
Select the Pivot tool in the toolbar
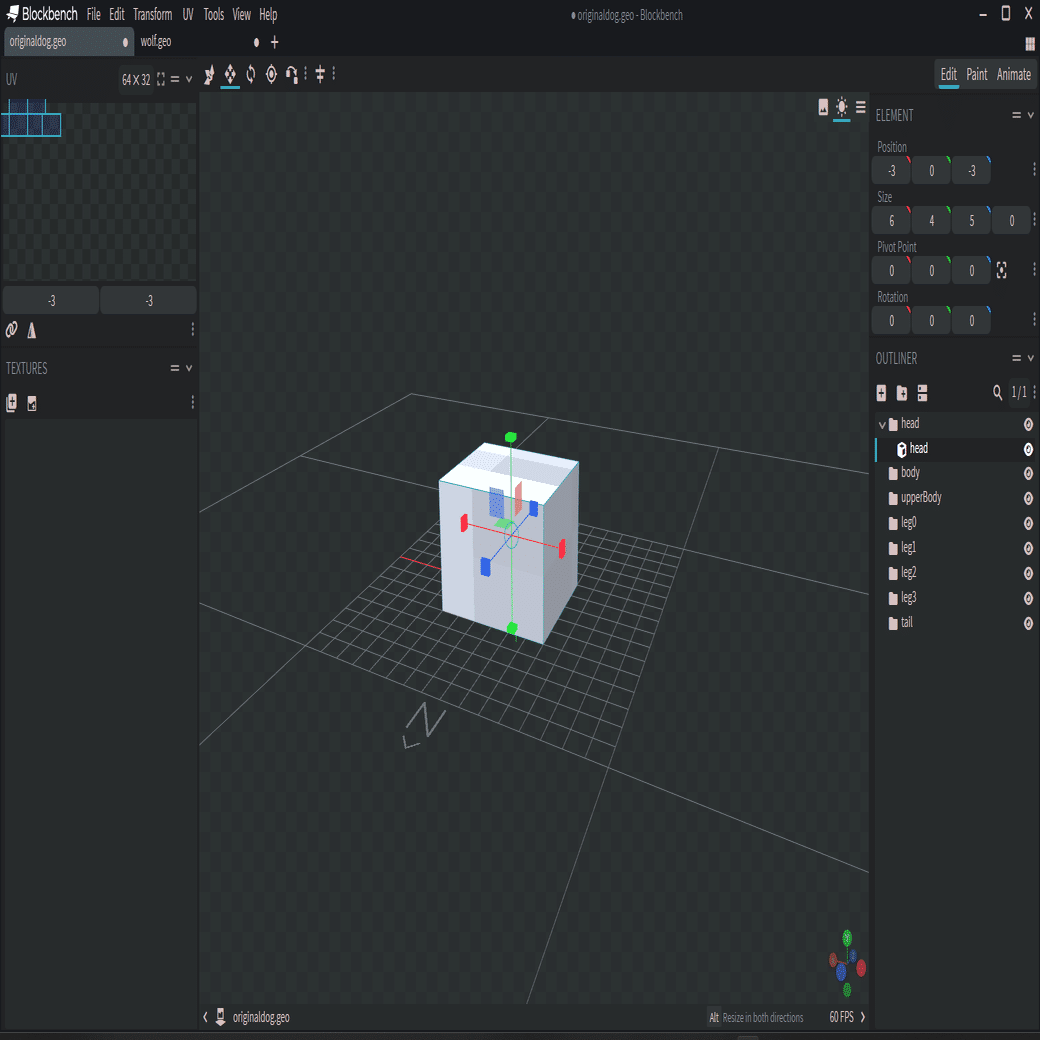coord(271,74)
